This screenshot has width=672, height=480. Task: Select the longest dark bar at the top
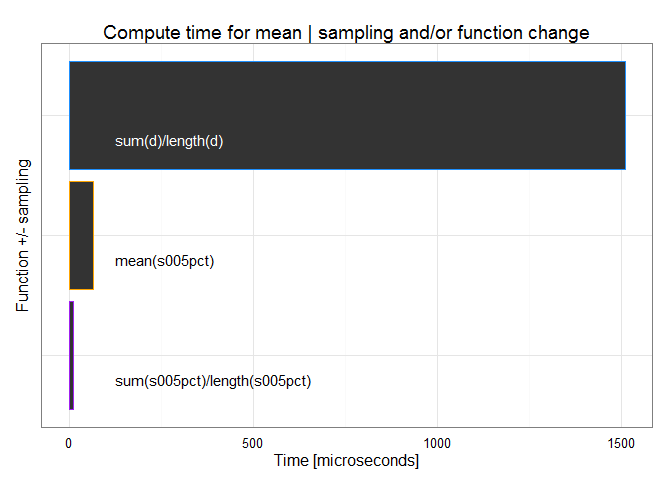coord(346,115)
